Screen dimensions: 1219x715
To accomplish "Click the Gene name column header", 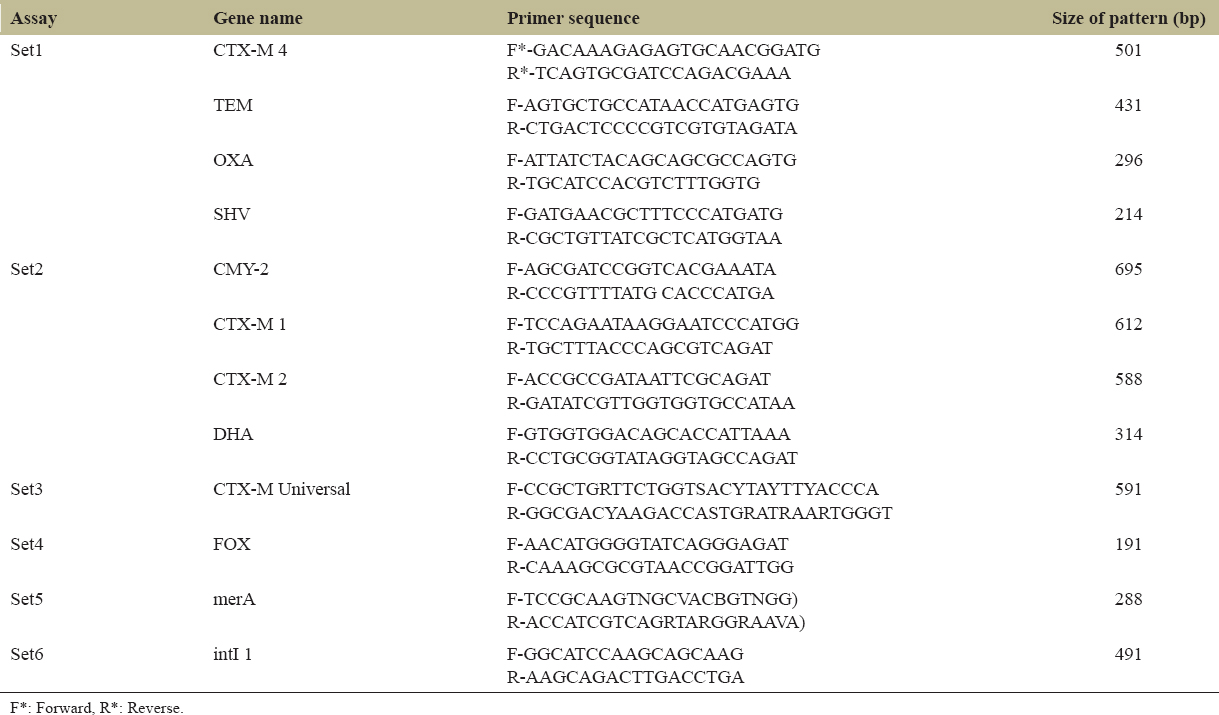I will (x=258, y=19).
